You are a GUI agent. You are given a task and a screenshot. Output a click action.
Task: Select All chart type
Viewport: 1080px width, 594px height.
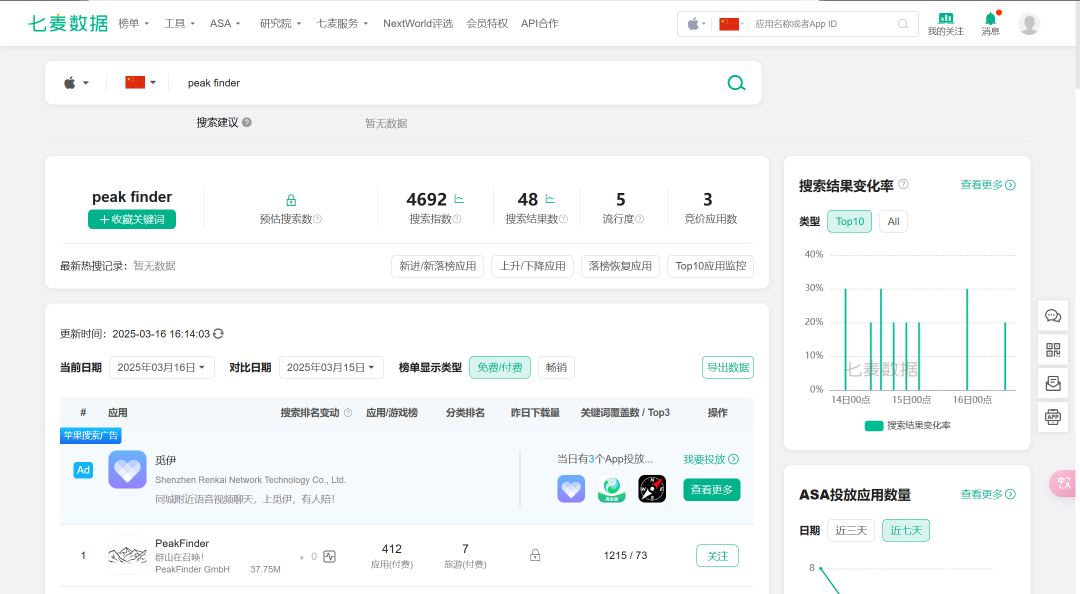coord(893,221)
